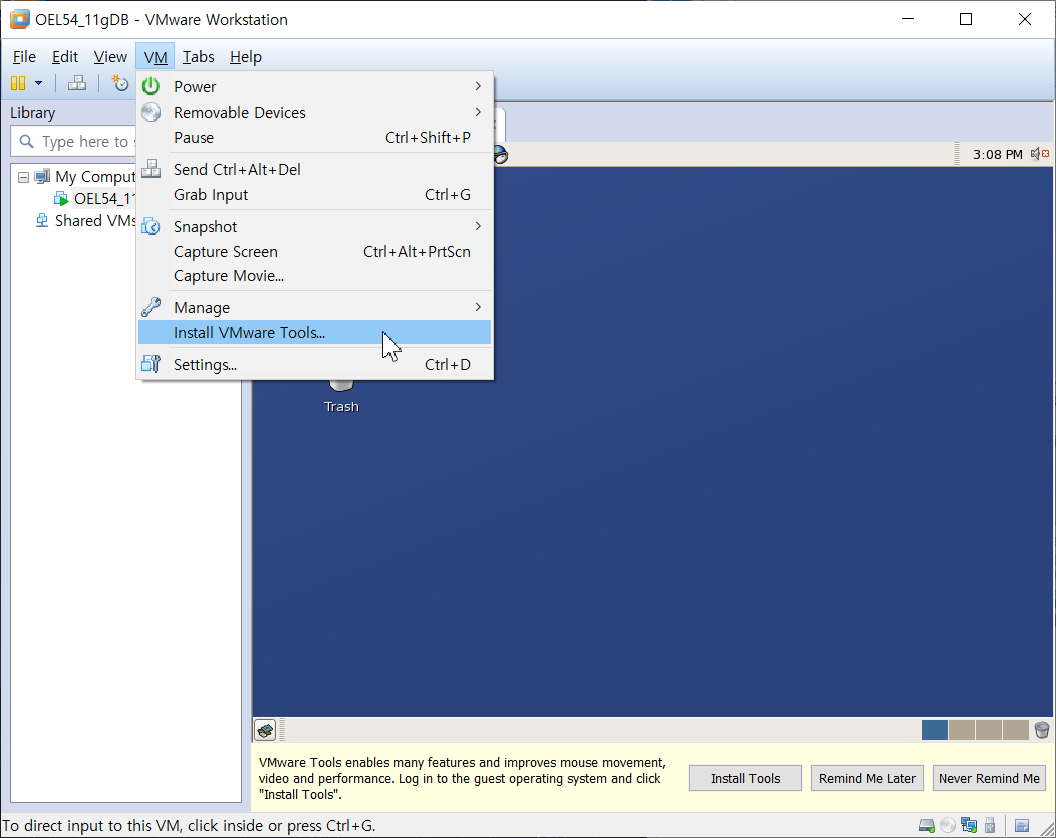Select Install VMware Tools... menu entry

click(315, 332)
